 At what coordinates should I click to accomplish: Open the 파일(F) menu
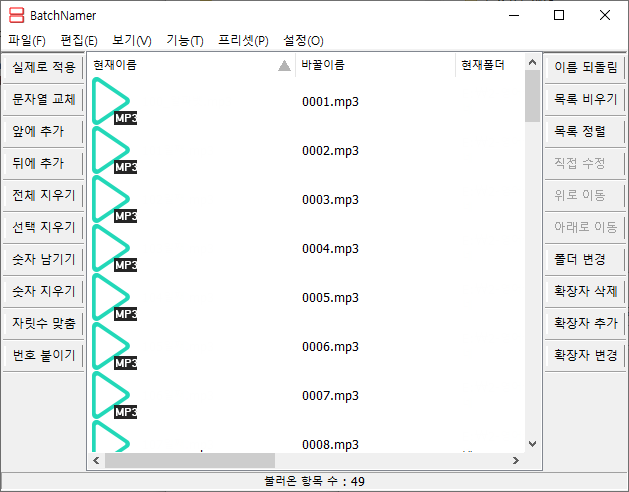click(x=27, y=41)
